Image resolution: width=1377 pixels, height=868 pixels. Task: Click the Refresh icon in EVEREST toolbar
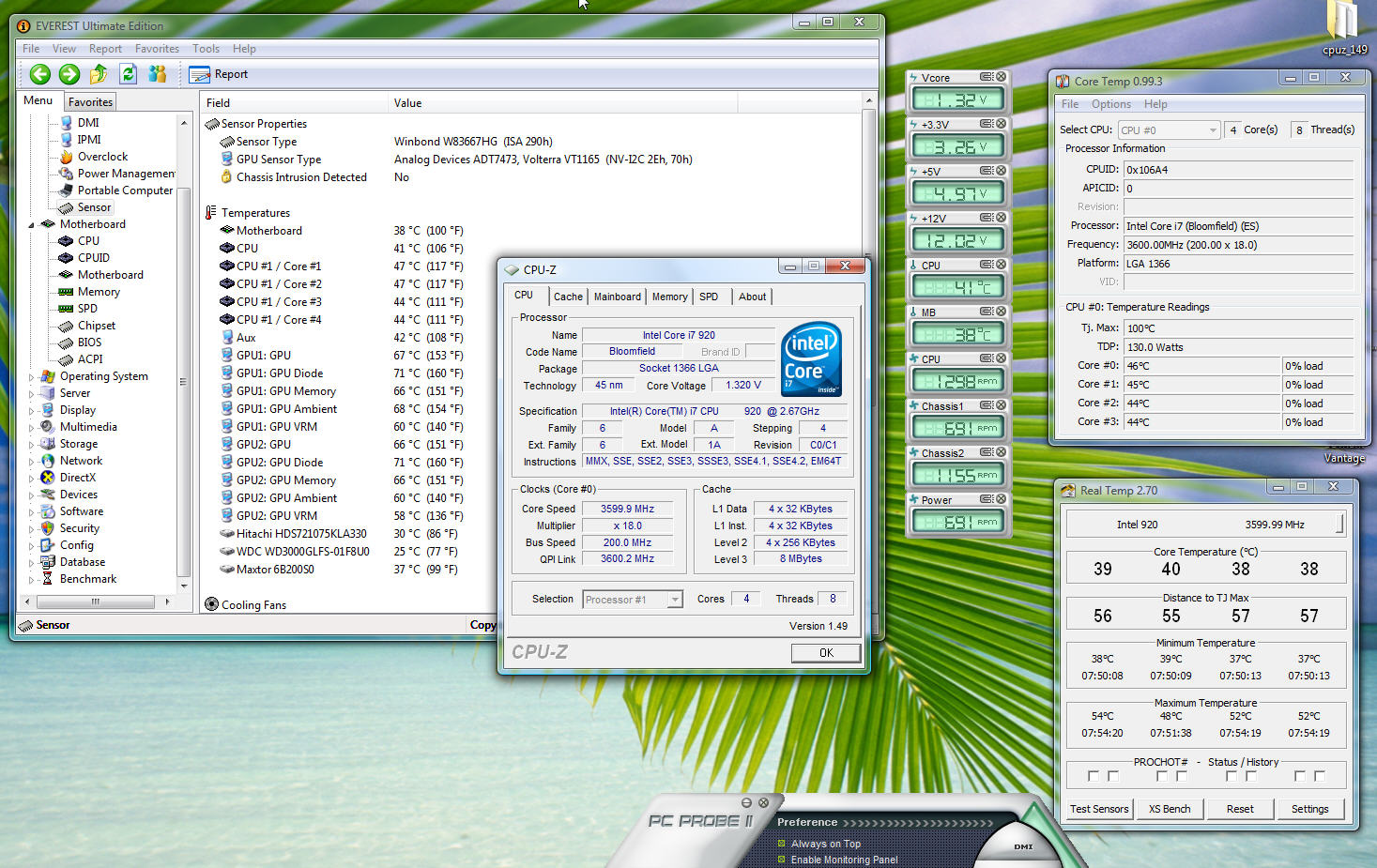point(129,74)
